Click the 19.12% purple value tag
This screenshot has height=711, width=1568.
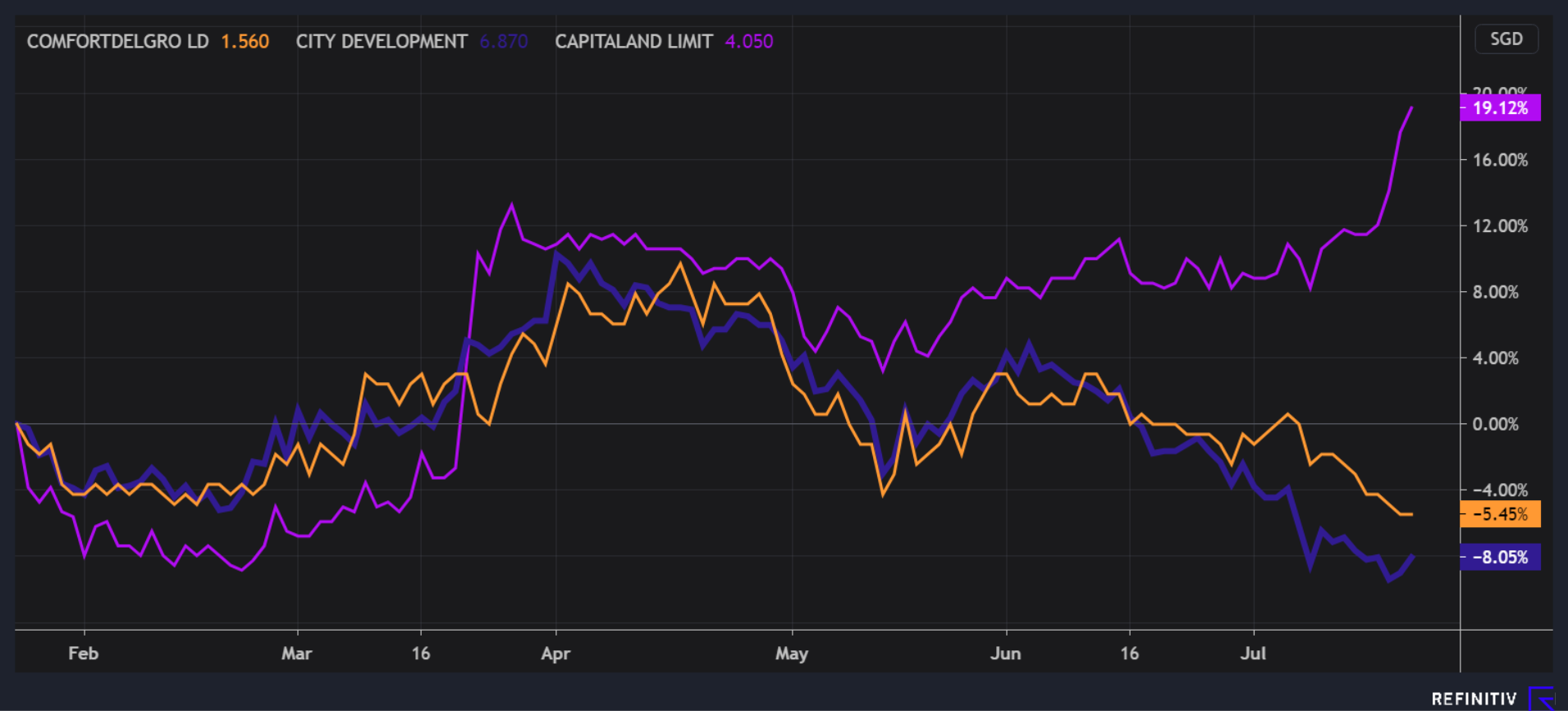(x=1500, y=107)
